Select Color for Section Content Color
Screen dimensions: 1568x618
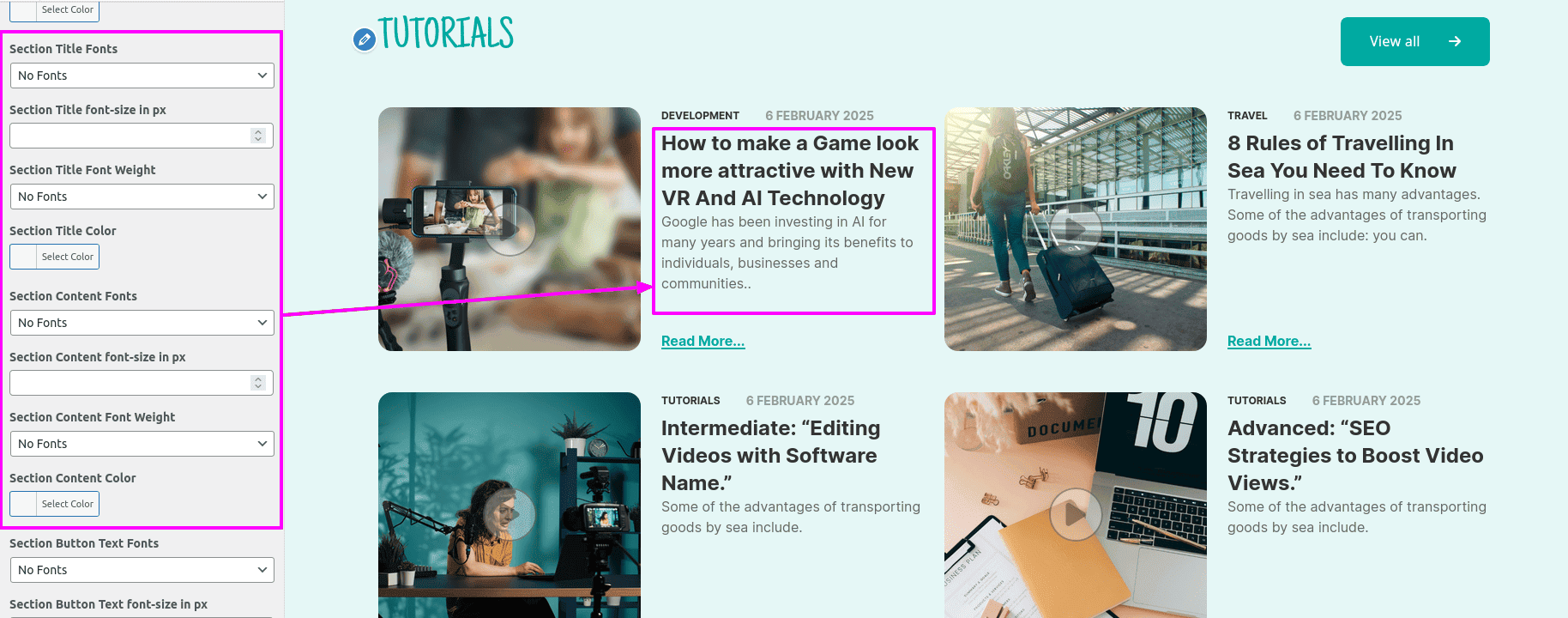pos(55,504)
